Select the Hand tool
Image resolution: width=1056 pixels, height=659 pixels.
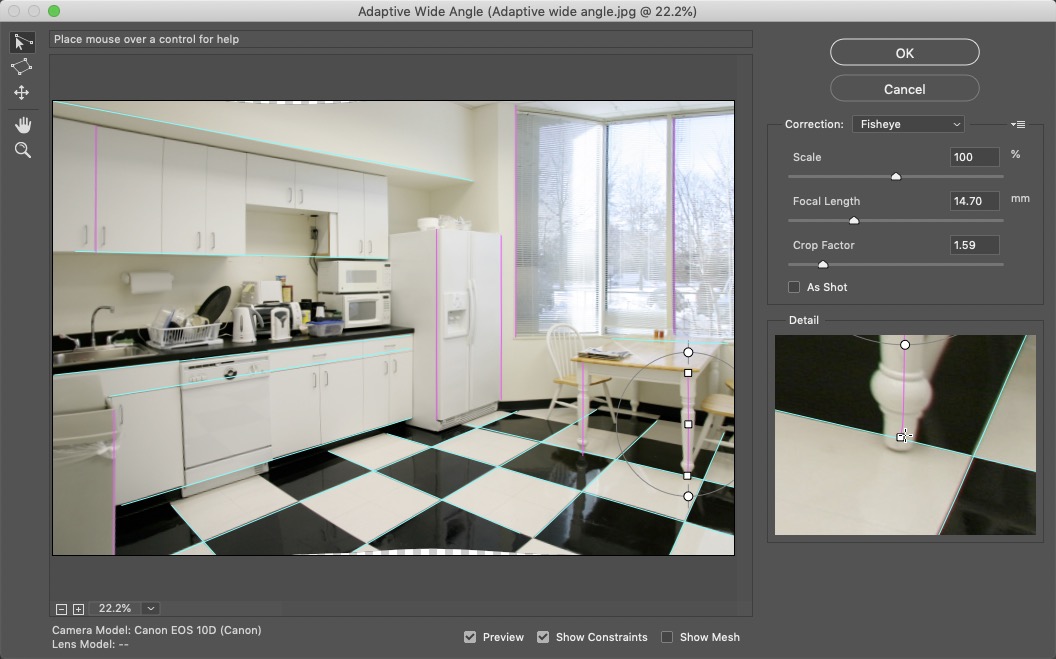click(22, 125)
